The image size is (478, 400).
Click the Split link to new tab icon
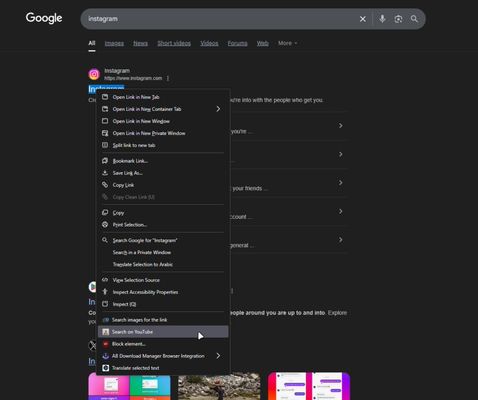105,145
